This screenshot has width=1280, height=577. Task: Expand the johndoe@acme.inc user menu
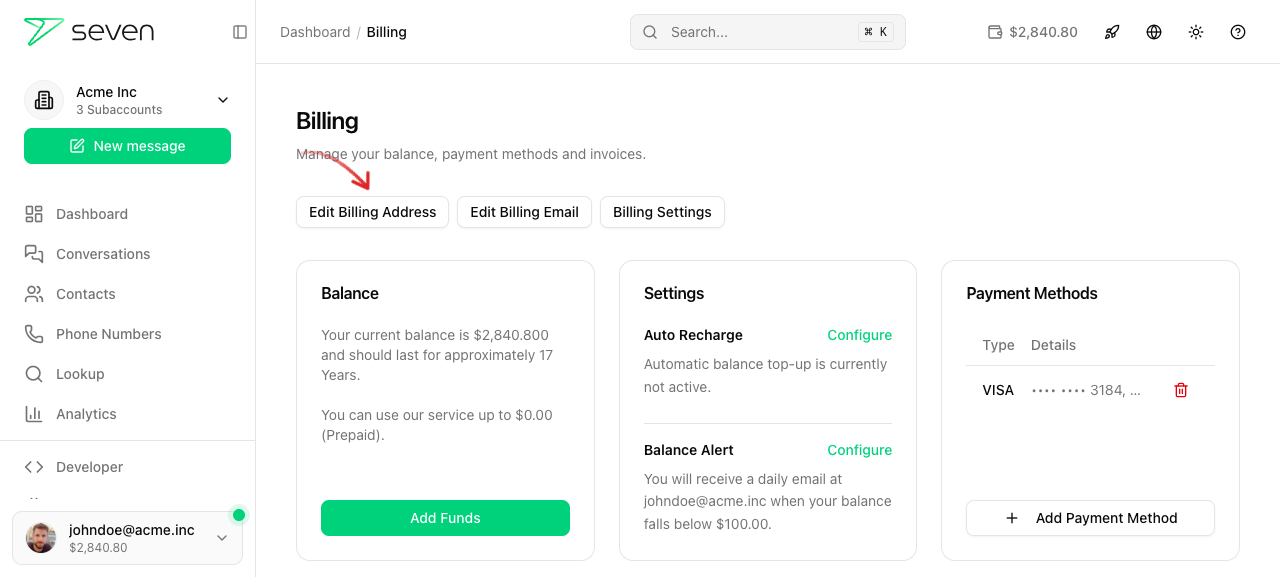tap(222, 538)
